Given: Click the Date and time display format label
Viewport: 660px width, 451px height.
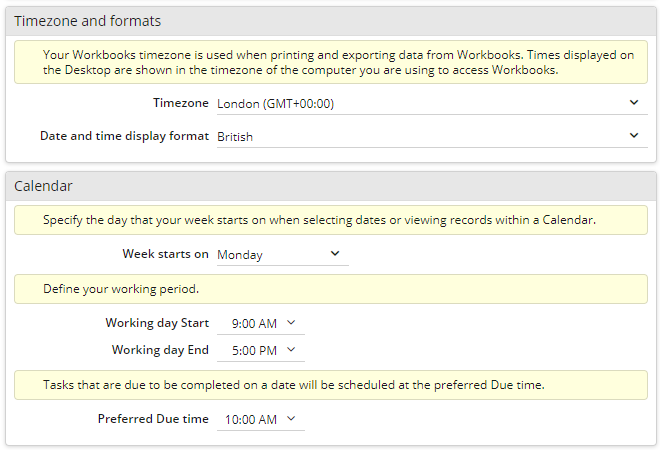Looking at the screenshot, I should coord(124,136).
